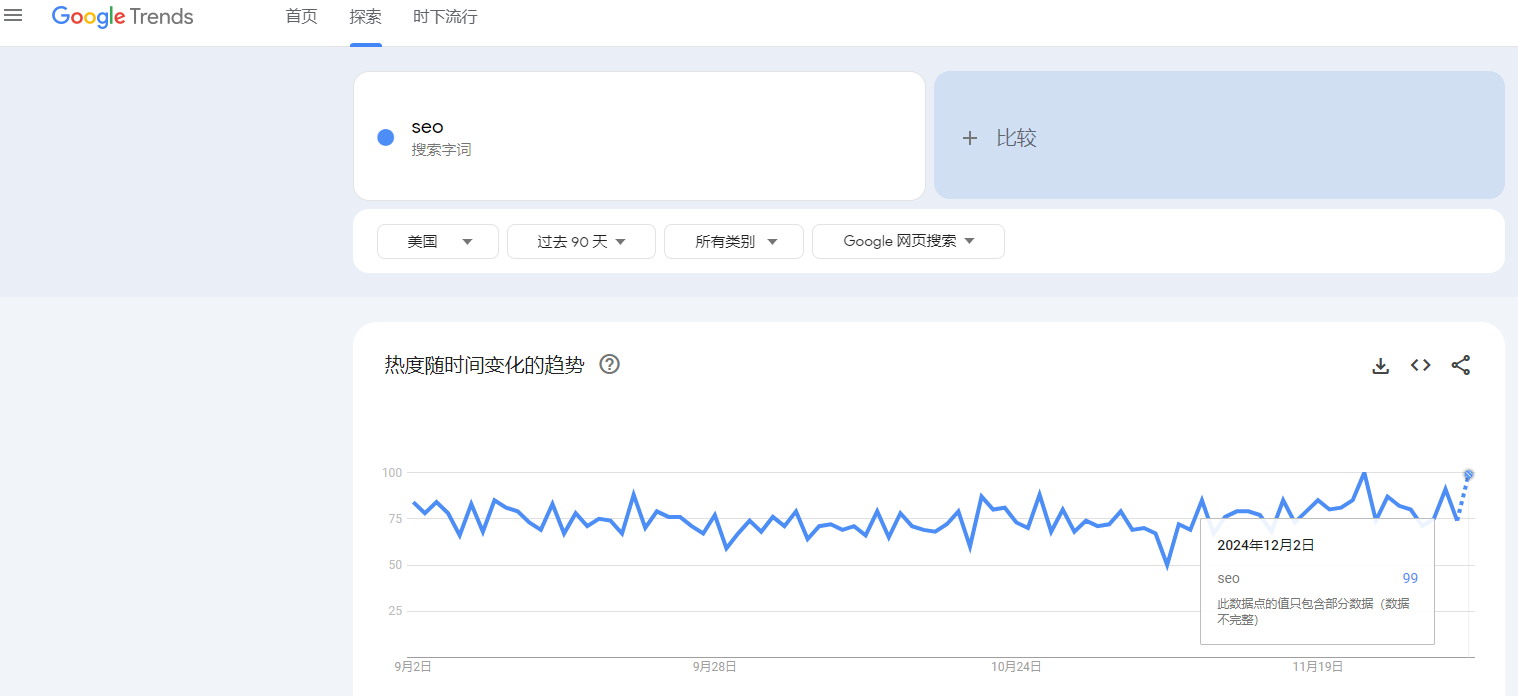Click the Google Trends logo
The image size is (1518, 696).
123,17
